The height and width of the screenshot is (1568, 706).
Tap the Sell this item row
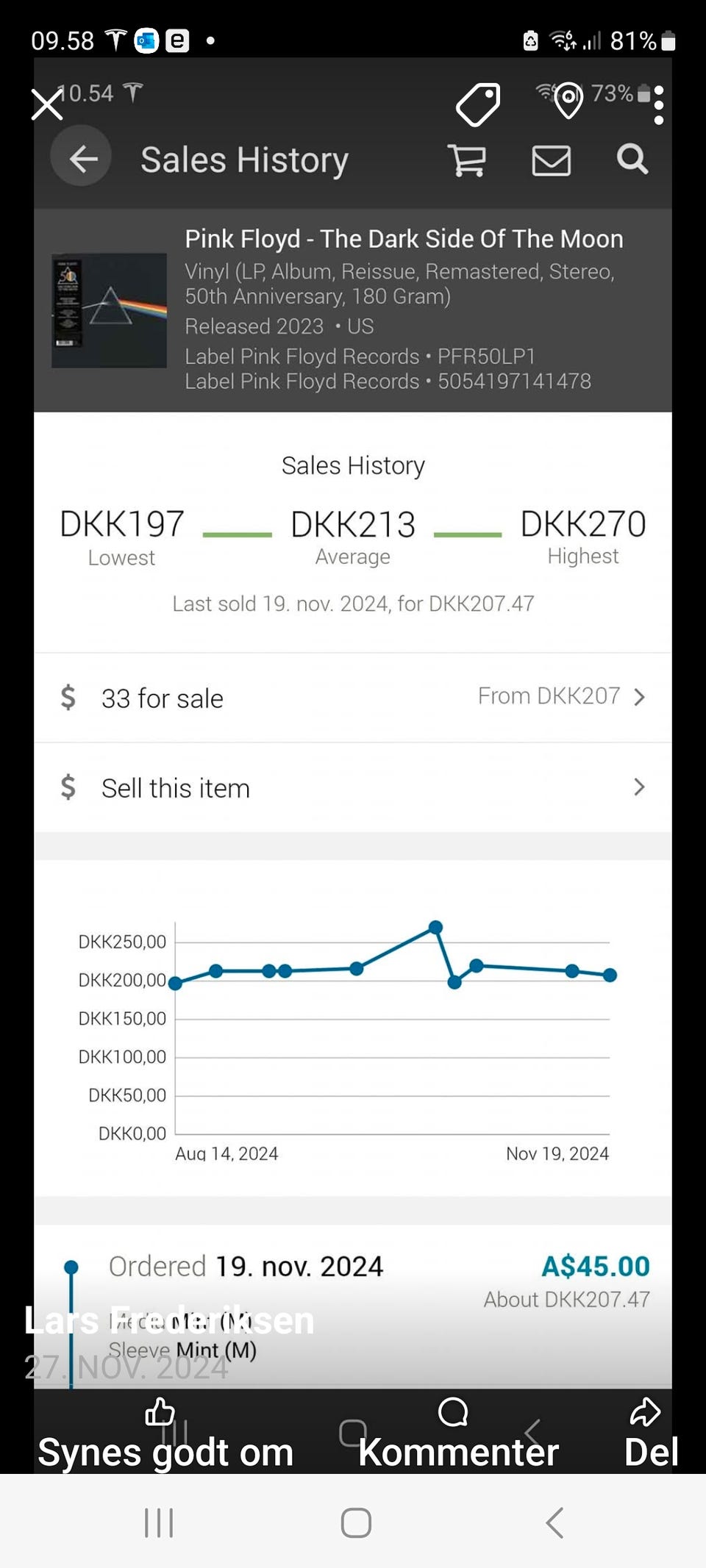click(176, 788)
